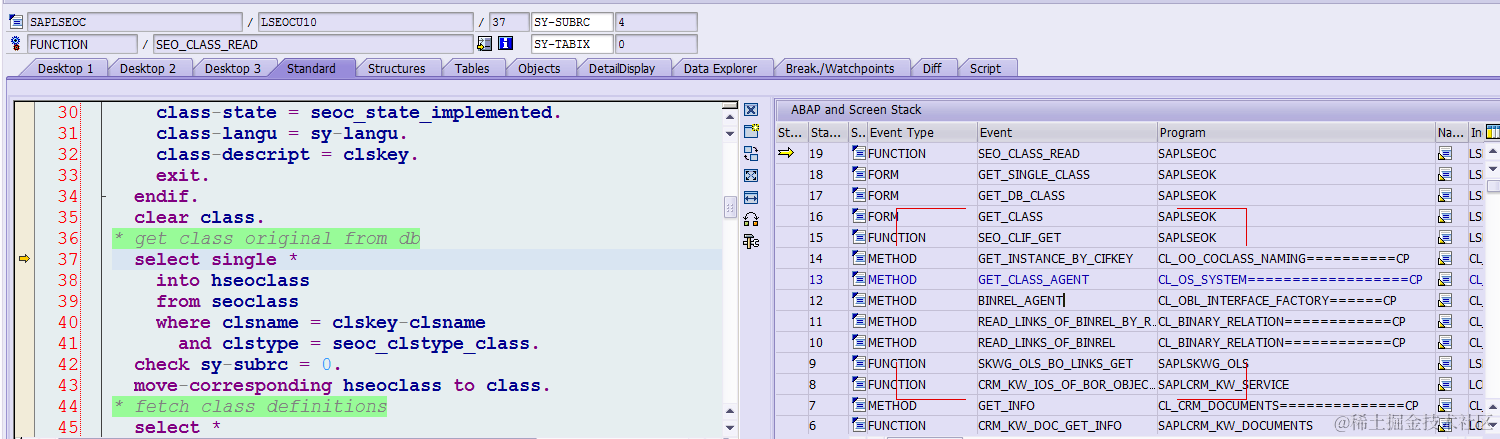The height and width of the screenshot is (439, 1500).
Task: Click navigation icon in SEO_CLASS_READ row
Action: pos(1445,153)
